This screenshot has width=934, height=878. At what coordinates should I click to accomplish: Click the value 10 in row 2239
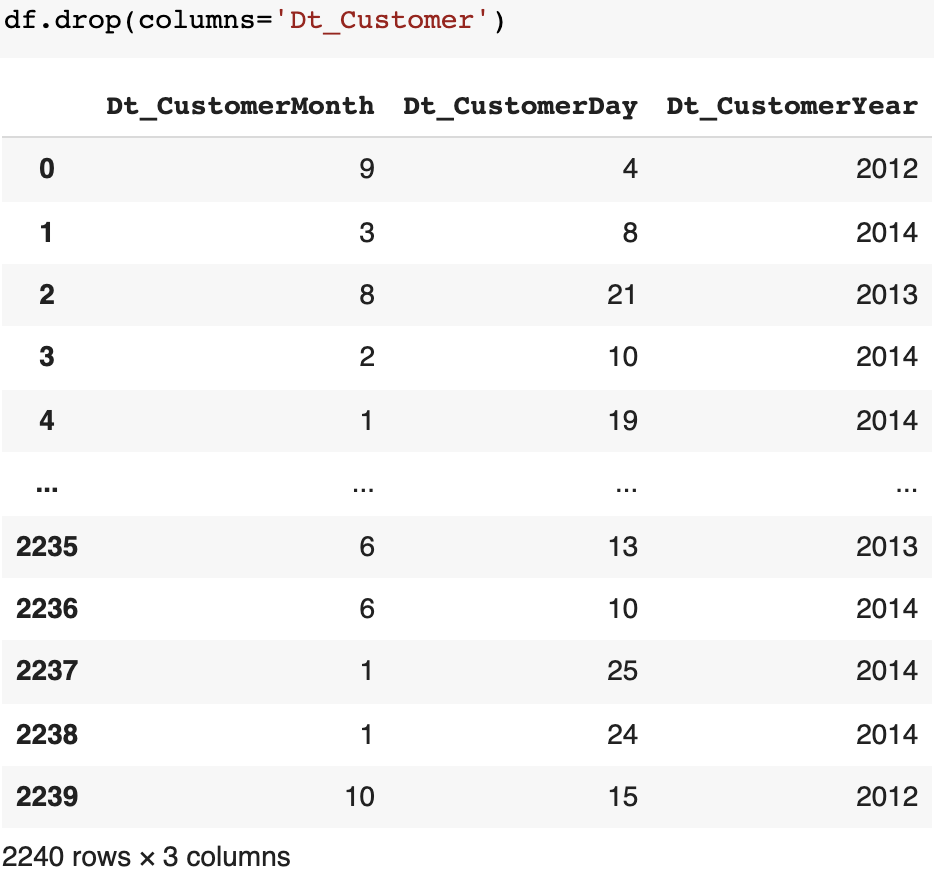click(x=360, y=797)
